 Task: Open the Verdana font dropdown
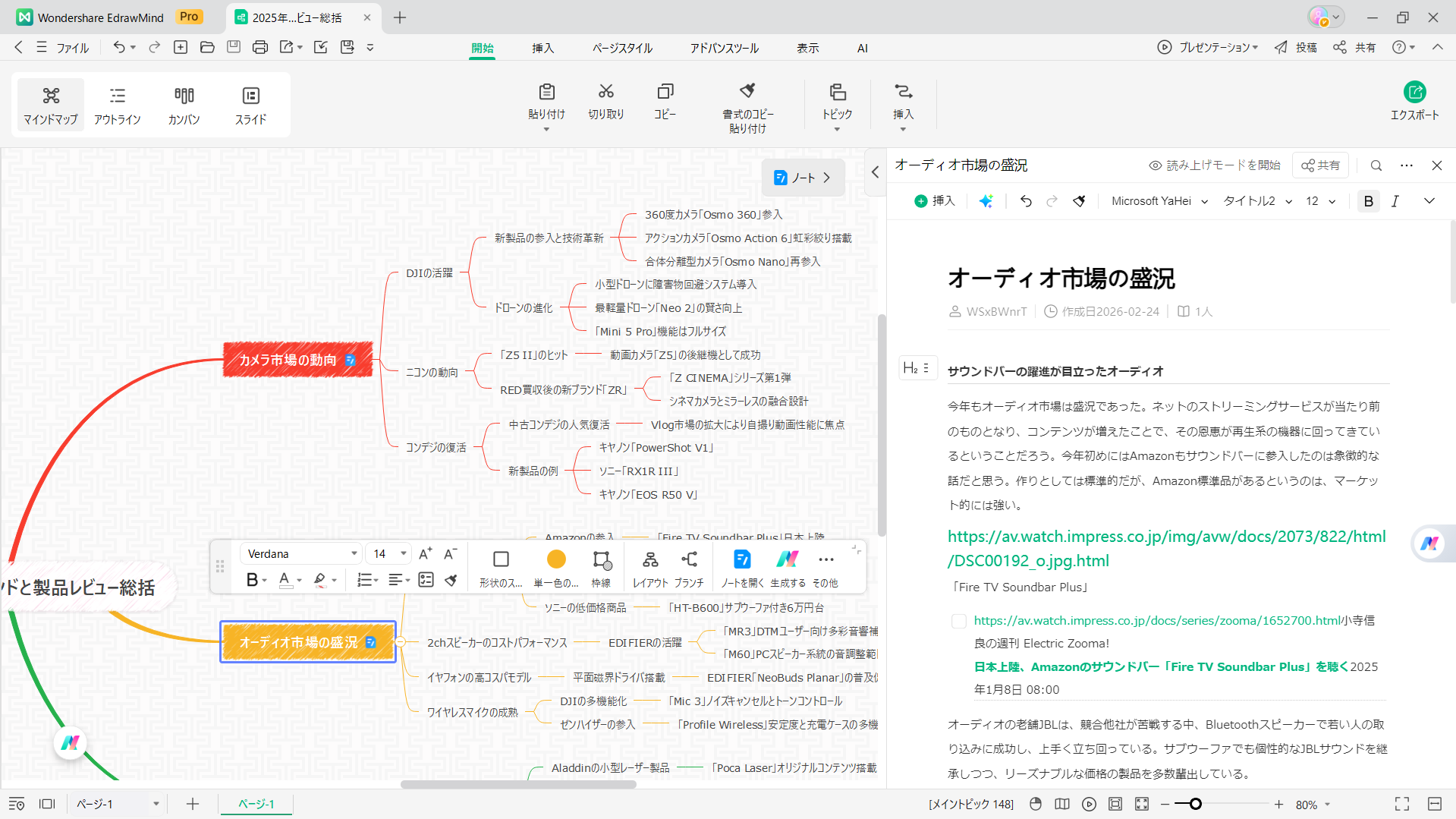[x=300, y=553]
